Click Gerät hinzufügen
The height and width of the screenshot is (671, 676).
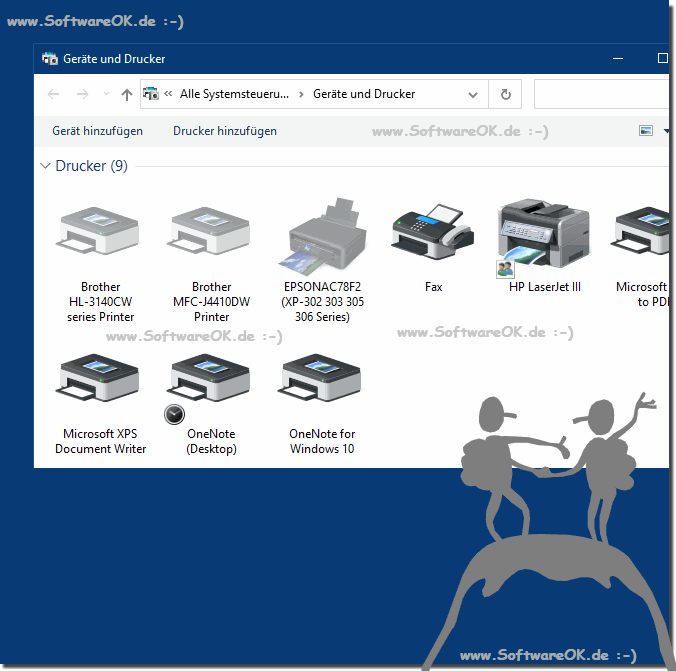97,131
